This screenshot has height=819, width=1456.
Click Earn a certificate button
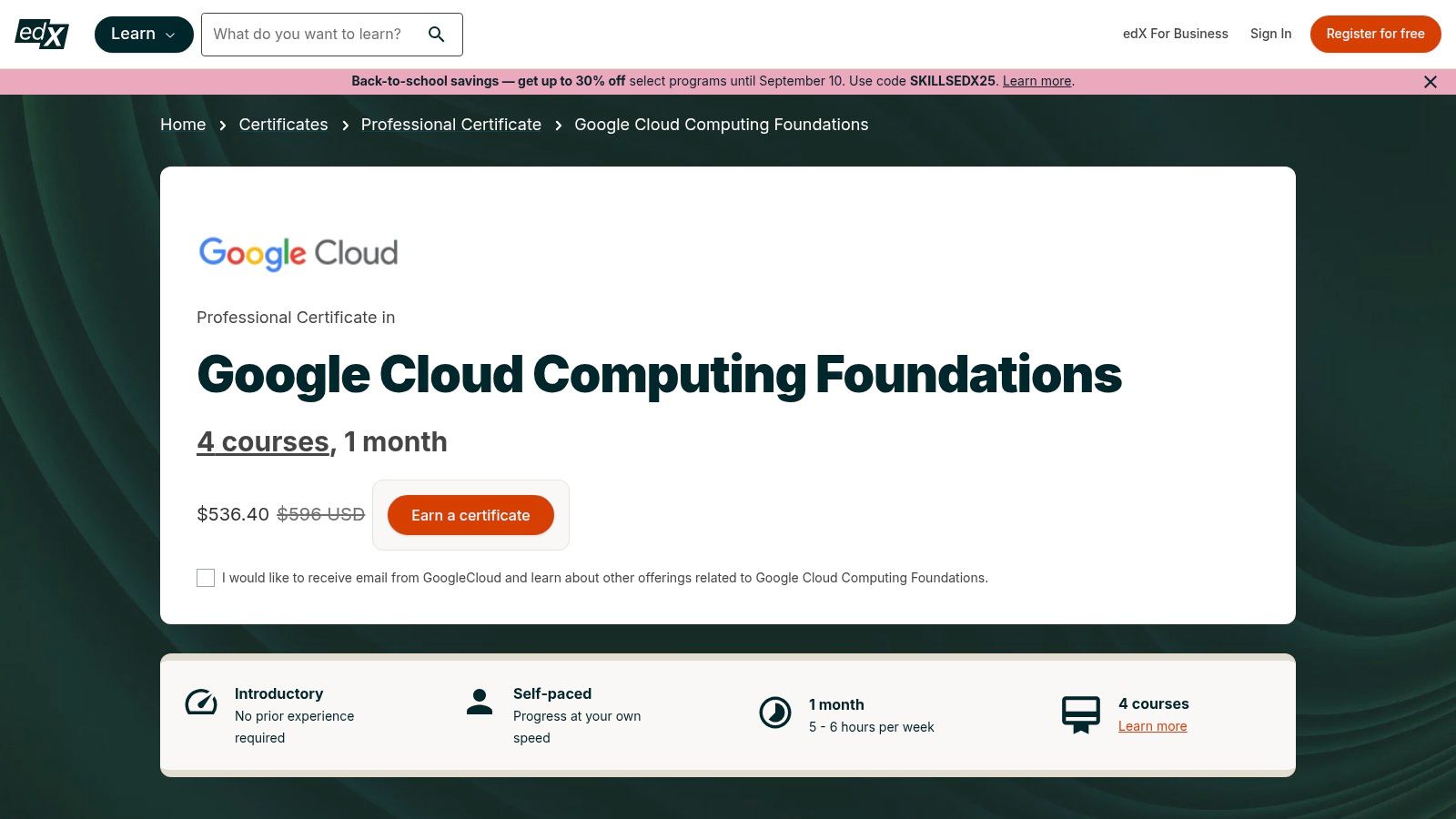click(x=470, y=515)
